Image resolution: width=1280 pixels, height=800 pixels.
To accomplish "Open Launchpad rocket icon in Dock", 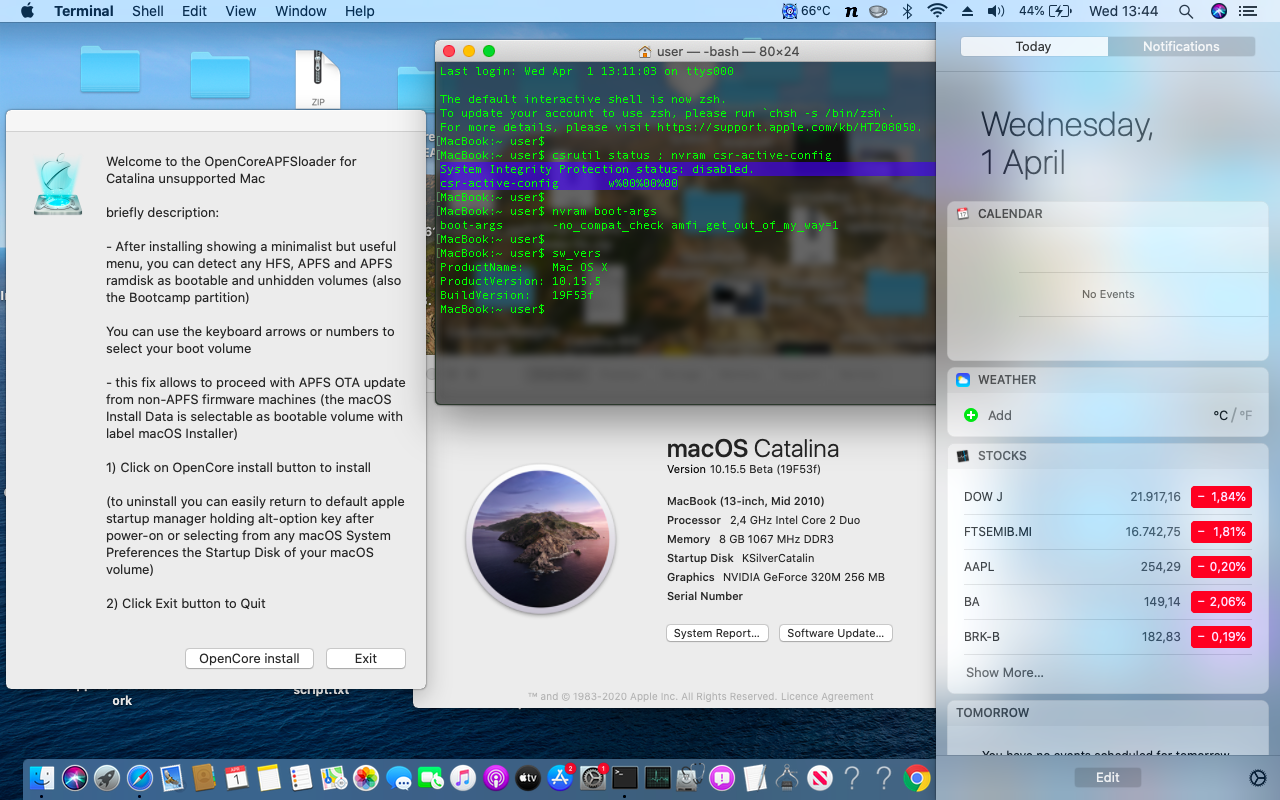I will coord(107,778).
